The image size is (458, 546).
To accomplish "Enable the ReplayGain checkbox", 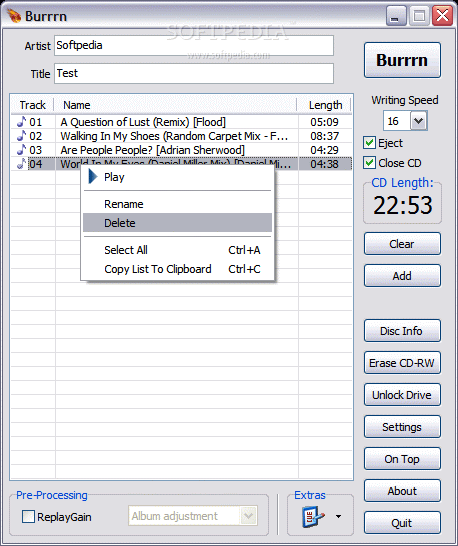I will click(28, 516).
